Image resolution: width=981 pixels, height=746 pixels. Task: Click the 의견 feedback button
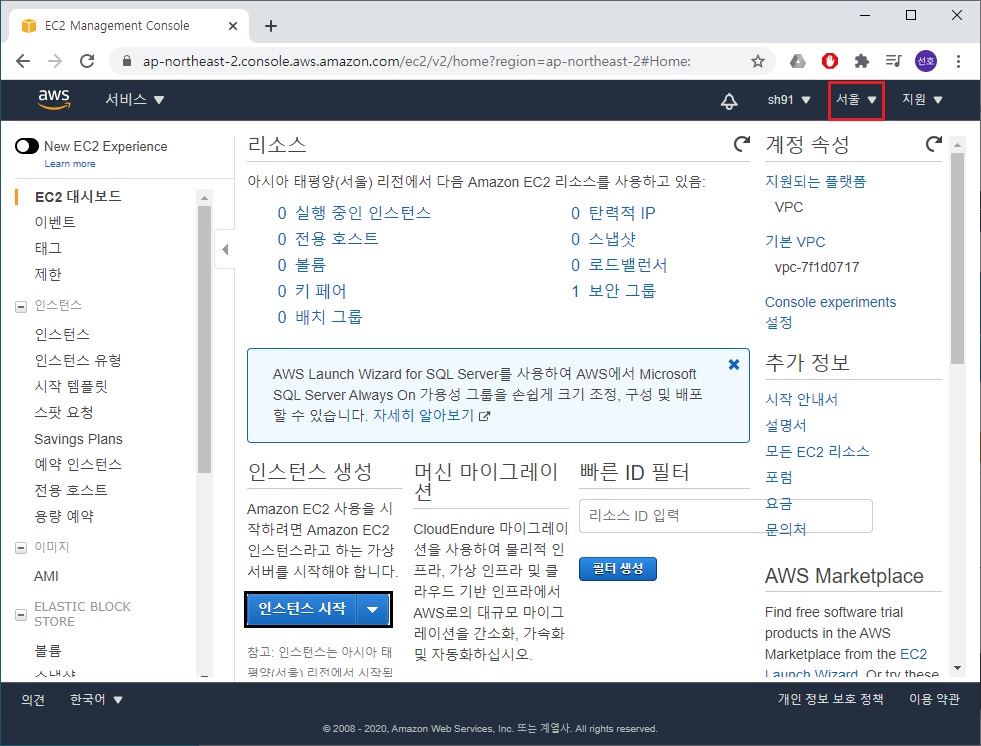33,699
